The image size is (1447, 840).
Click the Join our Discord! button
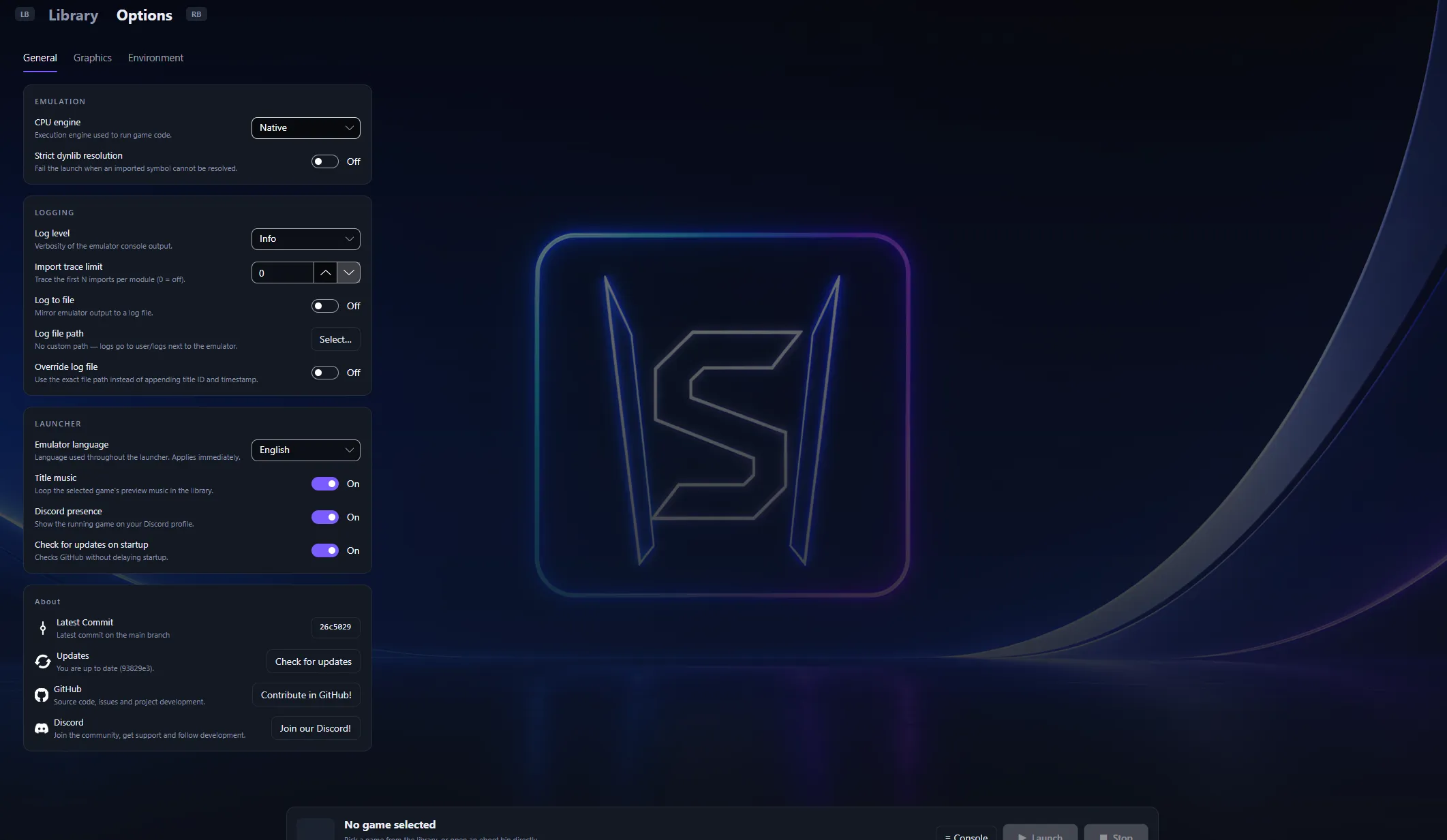[316, 728]
